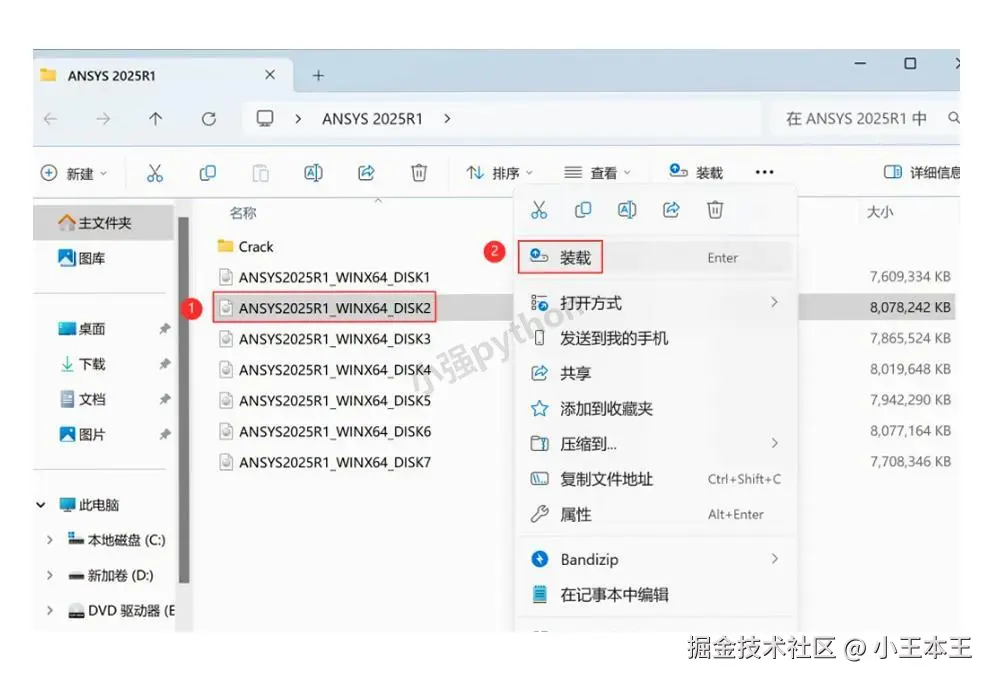This screenshot has height=682, width=993.
Task: Sort by the 名称 column header
Action: coord(243,213)
